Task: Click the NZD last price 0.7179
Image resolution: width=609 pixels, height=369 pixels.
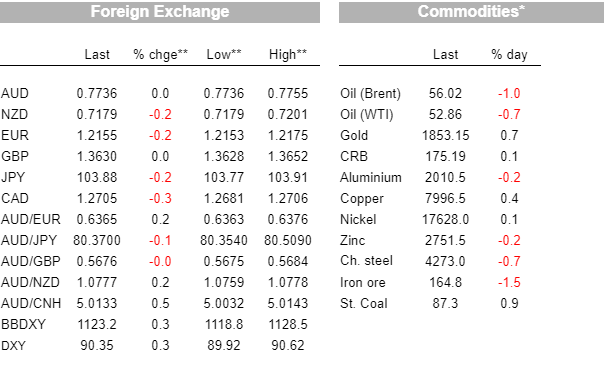Action: 97,115
